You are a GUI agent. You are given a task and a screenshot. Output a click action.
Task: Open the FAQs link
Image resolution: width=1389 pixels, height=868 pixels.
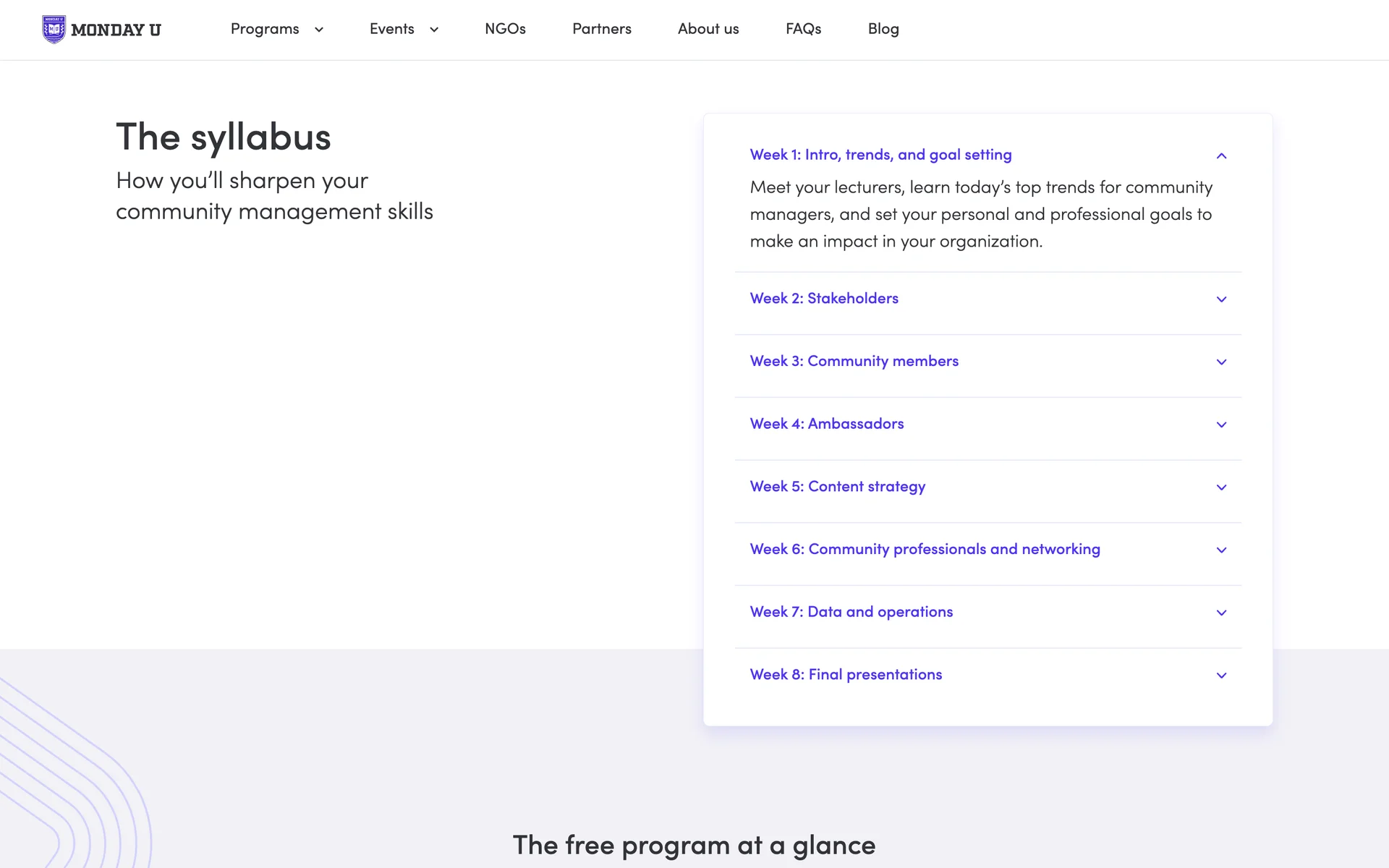point(803,29)
